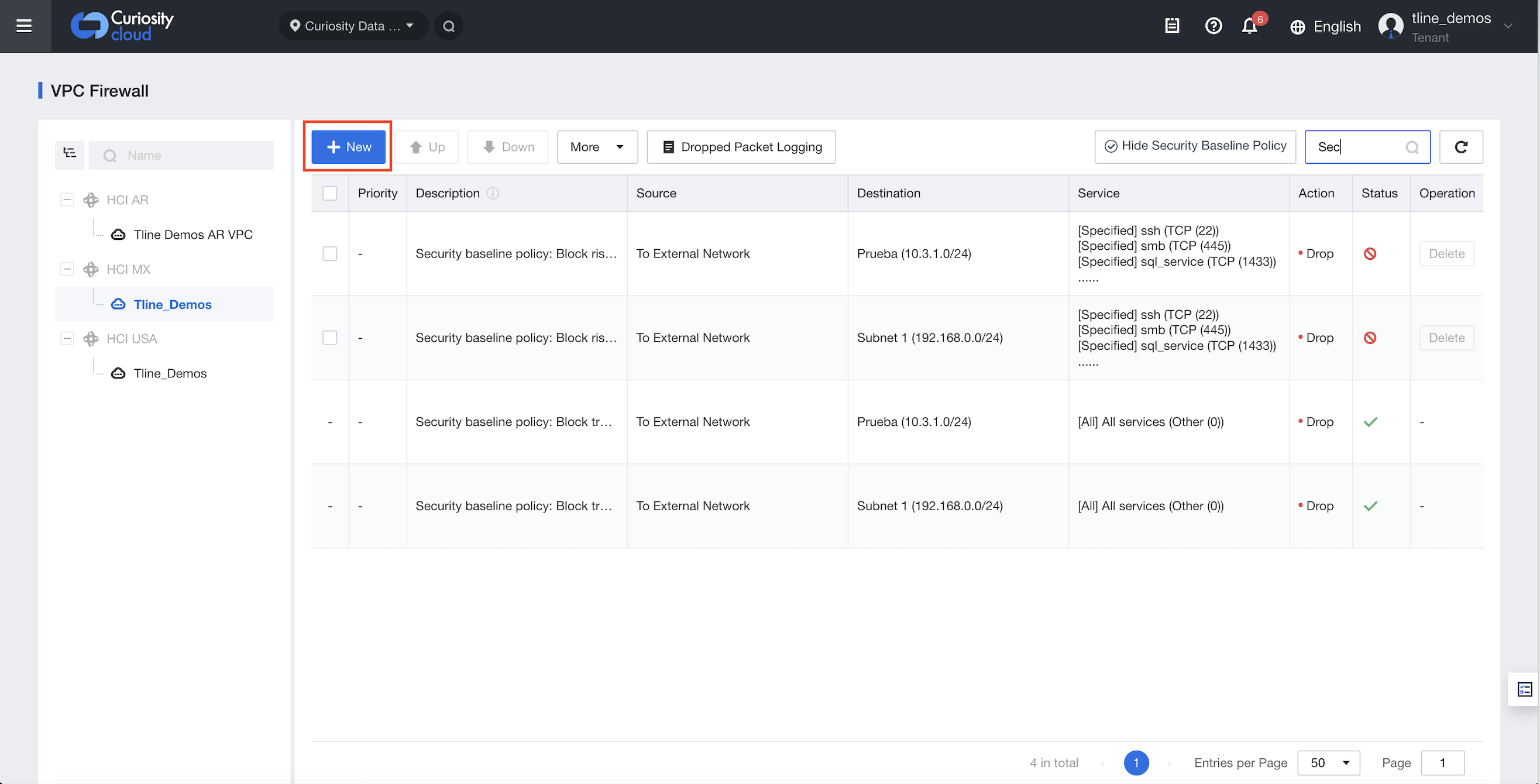Check the select-all header checkbox
1540x784 pixels.
click(330, 193)
